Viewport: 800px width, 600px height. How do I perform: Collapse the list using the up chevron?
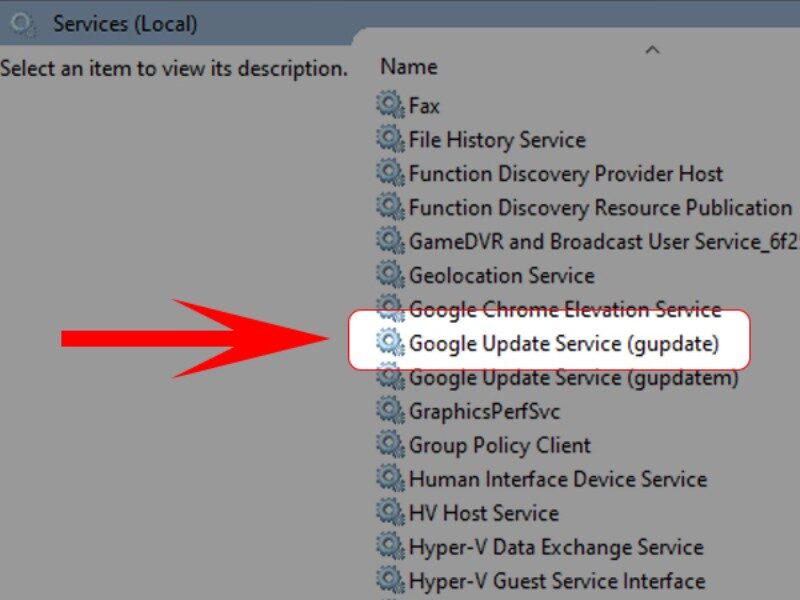pyautogui.click(x=655, y=48)
